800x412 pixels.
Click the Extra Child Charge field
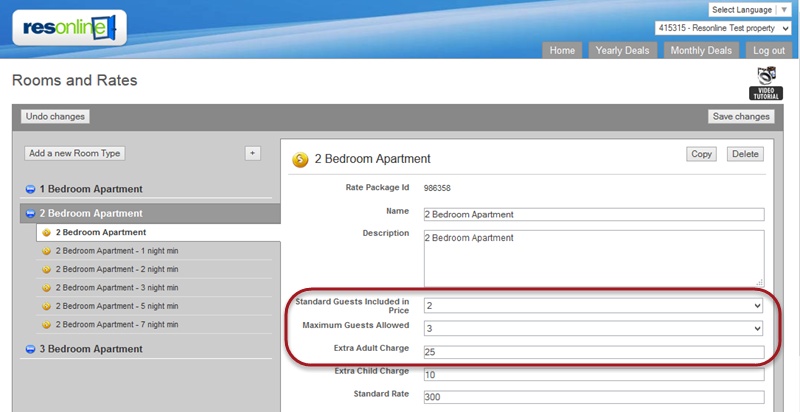pyautogui.click(x=594, y=375)
